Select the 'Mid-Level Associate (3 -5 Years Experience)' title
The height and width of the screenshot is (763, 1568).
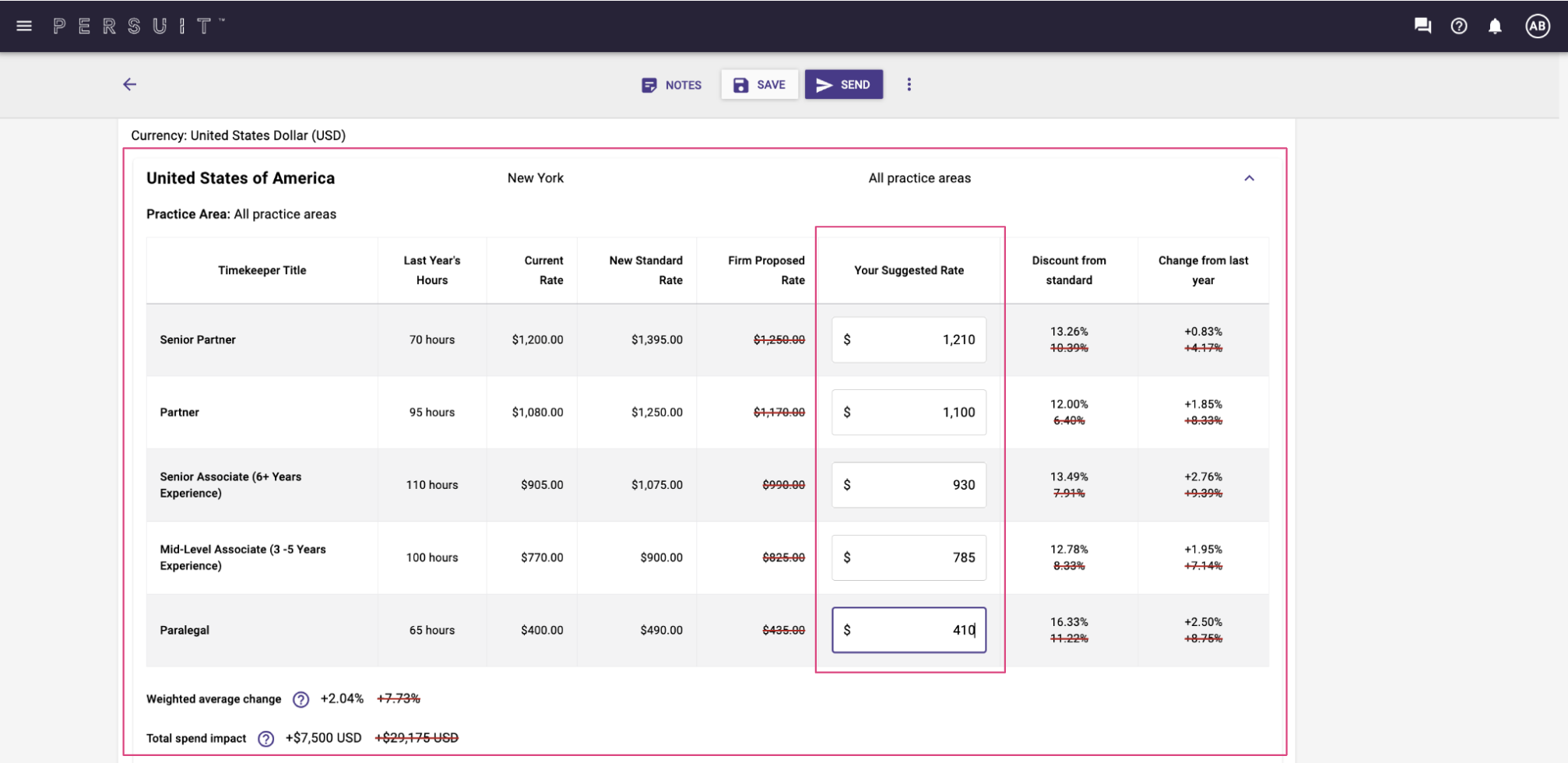pyautogui.click(x=243, y=557)
